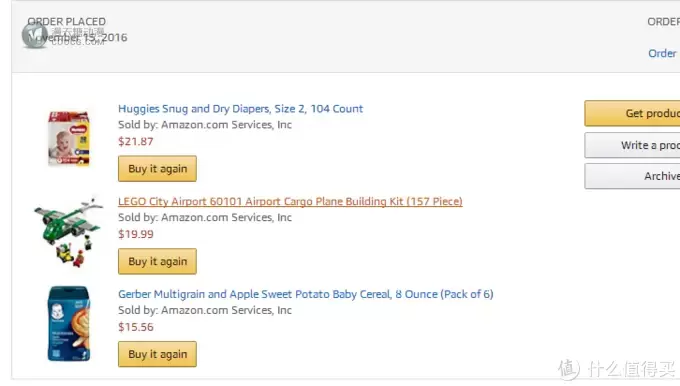The image size is (680, 386).
Task: Click the $21.87 price text
Action: (136, 141)
